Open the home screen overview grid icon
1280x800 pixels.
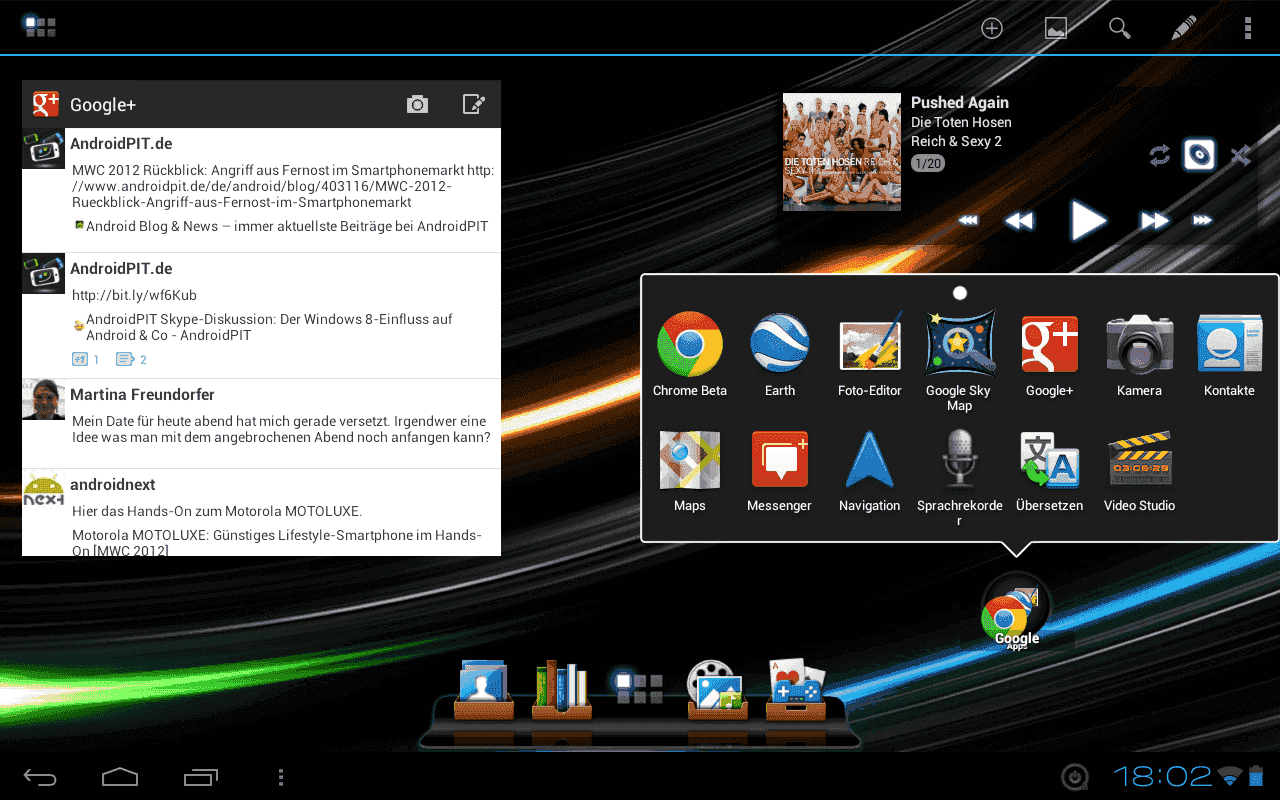pyautogui.click(x=40, y=27)
